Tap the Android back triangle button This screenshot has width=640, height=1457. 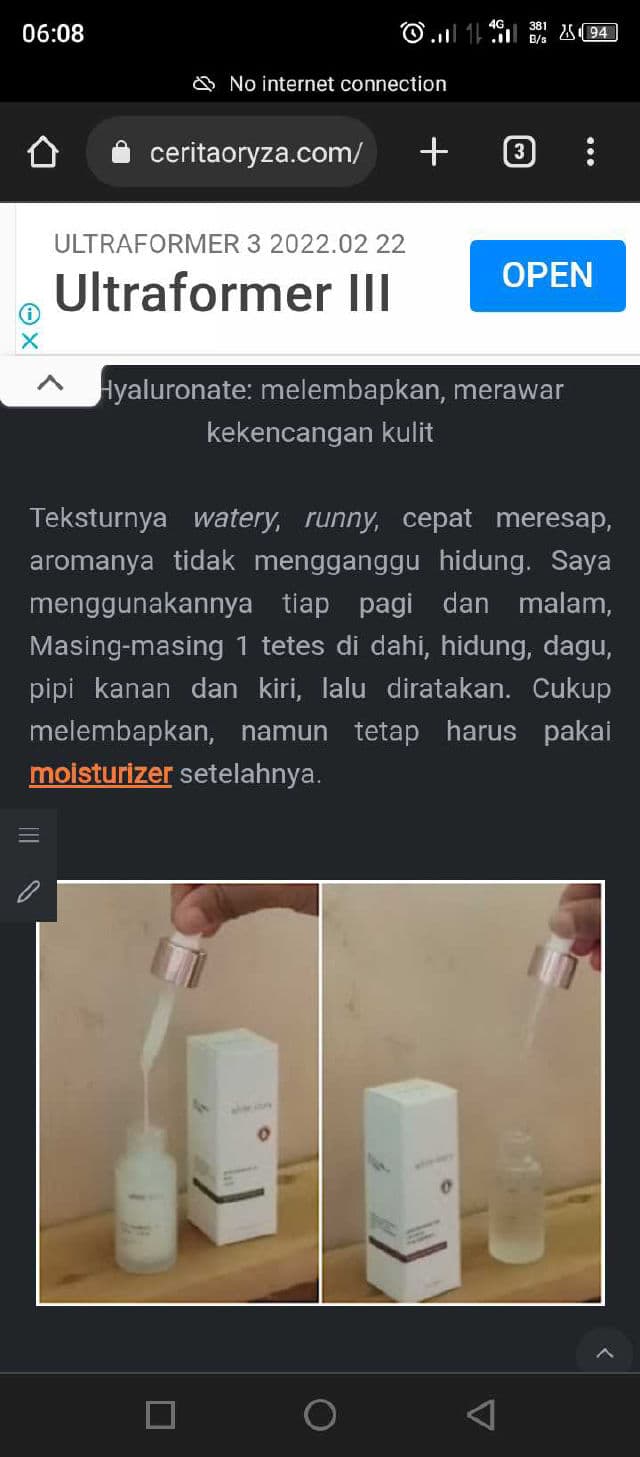tap(480, 1414)
